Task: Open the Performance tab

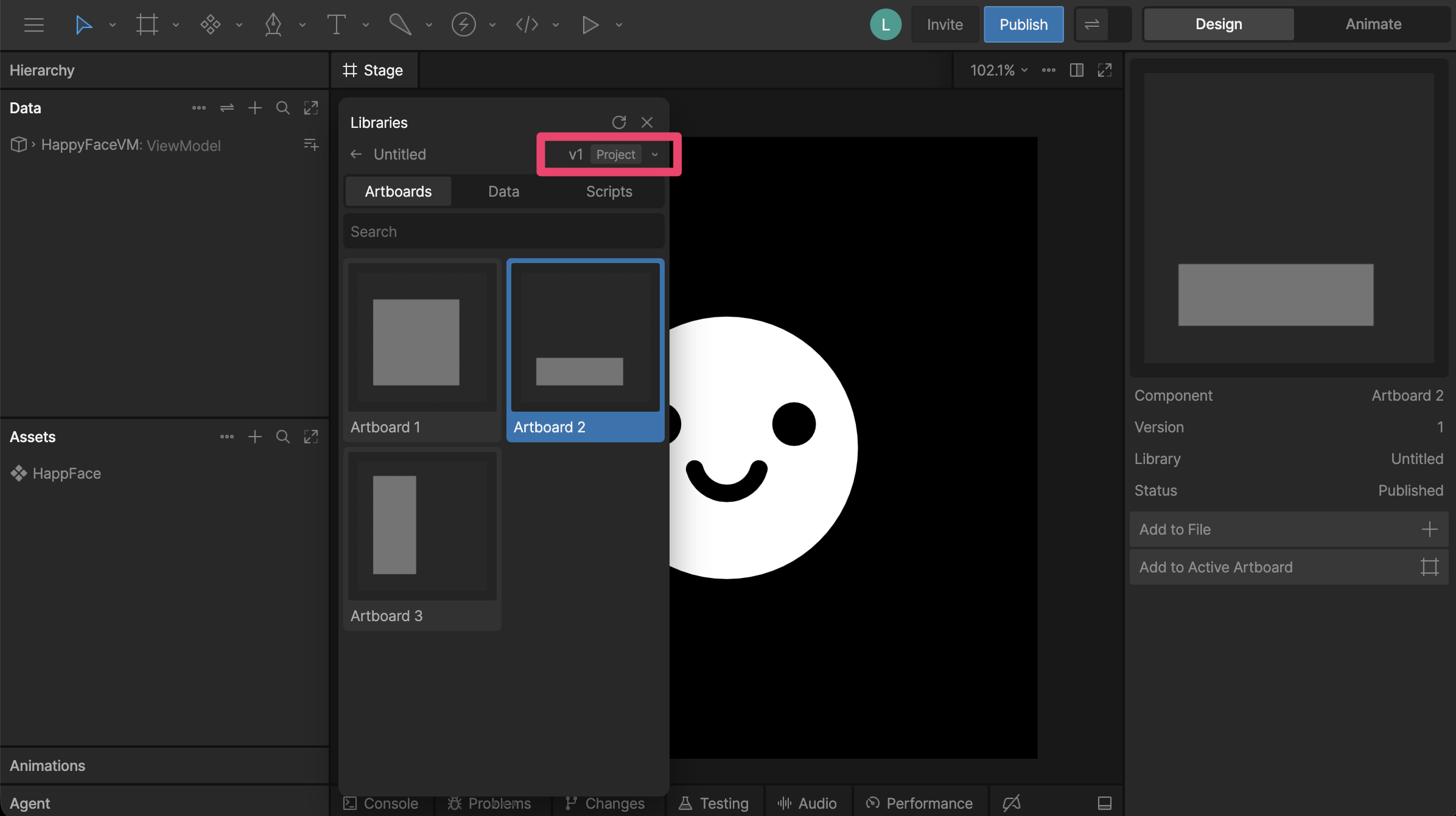Action: point(919,803)
